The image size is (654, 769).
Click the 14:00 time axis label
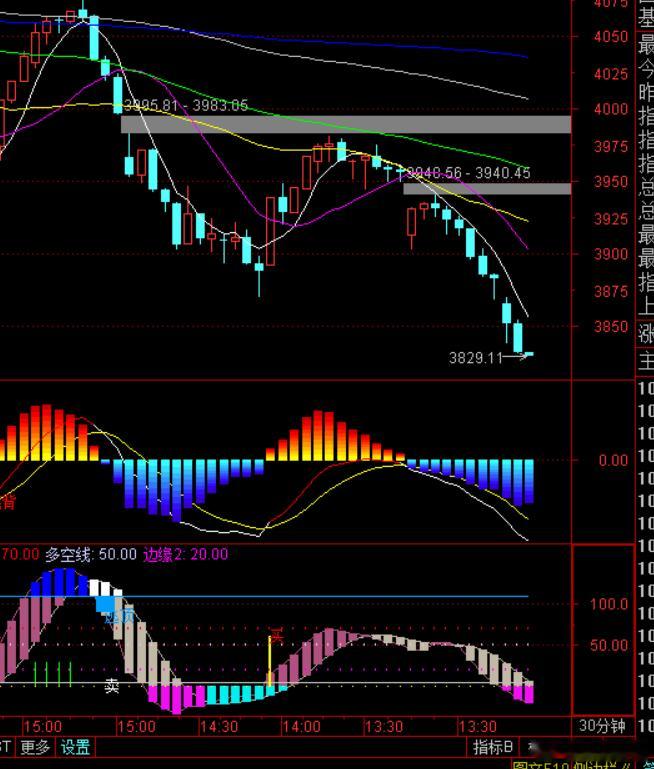pyautogui.click(x=301, y=726)
